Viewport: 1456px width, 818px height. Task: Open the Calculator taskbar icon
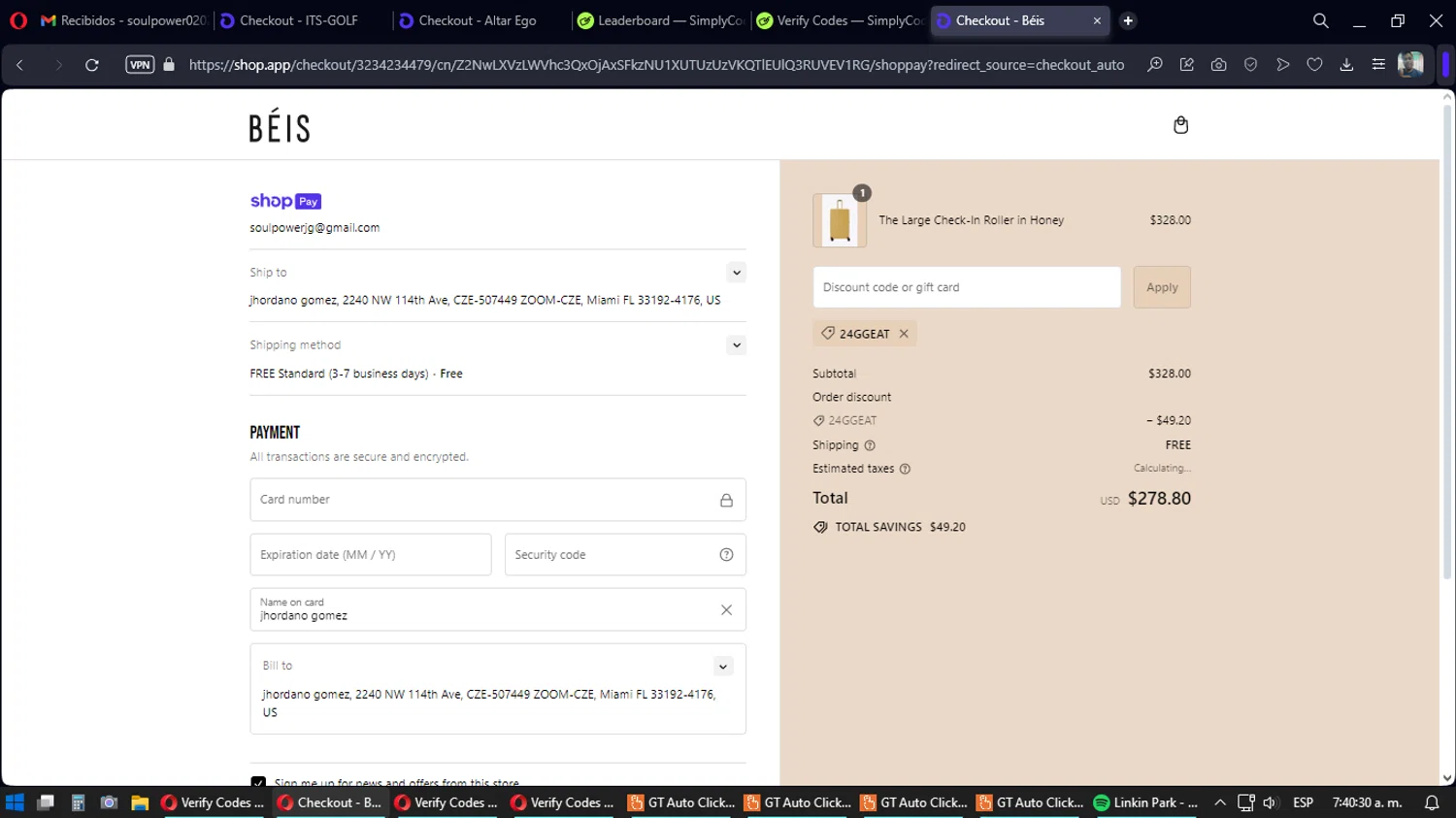pyautogui.click(x=78, y=802)
